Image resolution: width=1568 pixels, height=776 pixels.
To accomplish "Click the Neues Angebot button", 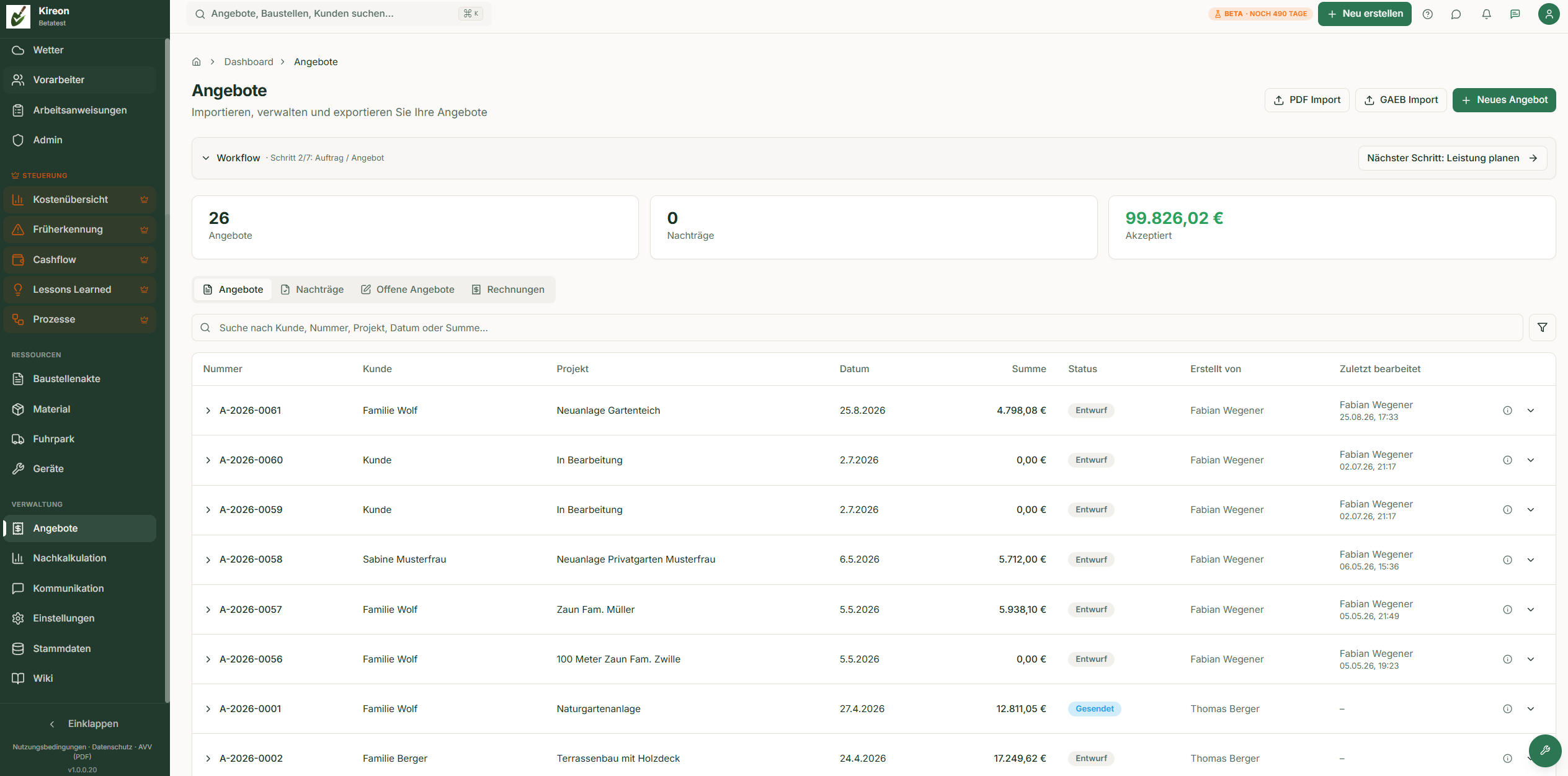I will click(1504, 100).
